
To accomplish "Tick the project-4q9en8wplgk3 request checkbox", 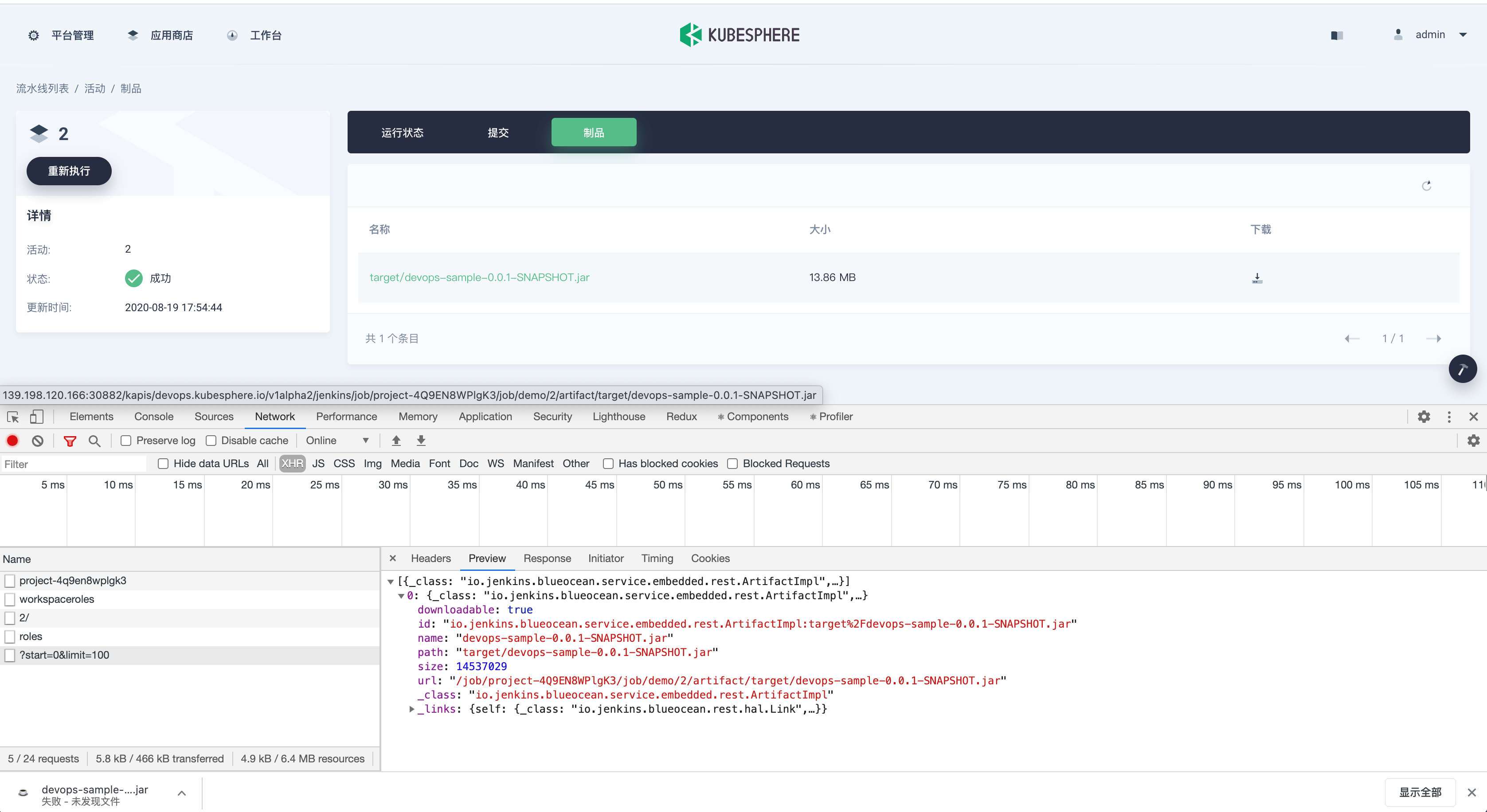I will click(x=10, y=581).
